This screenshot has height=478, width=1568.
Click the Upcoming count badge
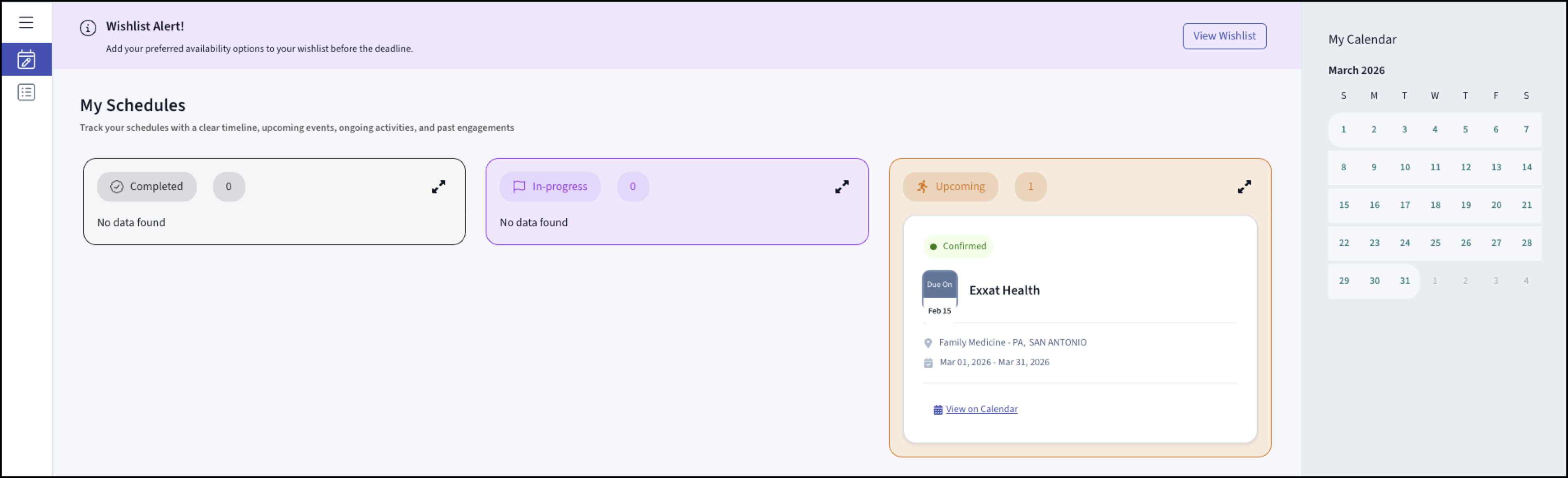[1030, 187]
